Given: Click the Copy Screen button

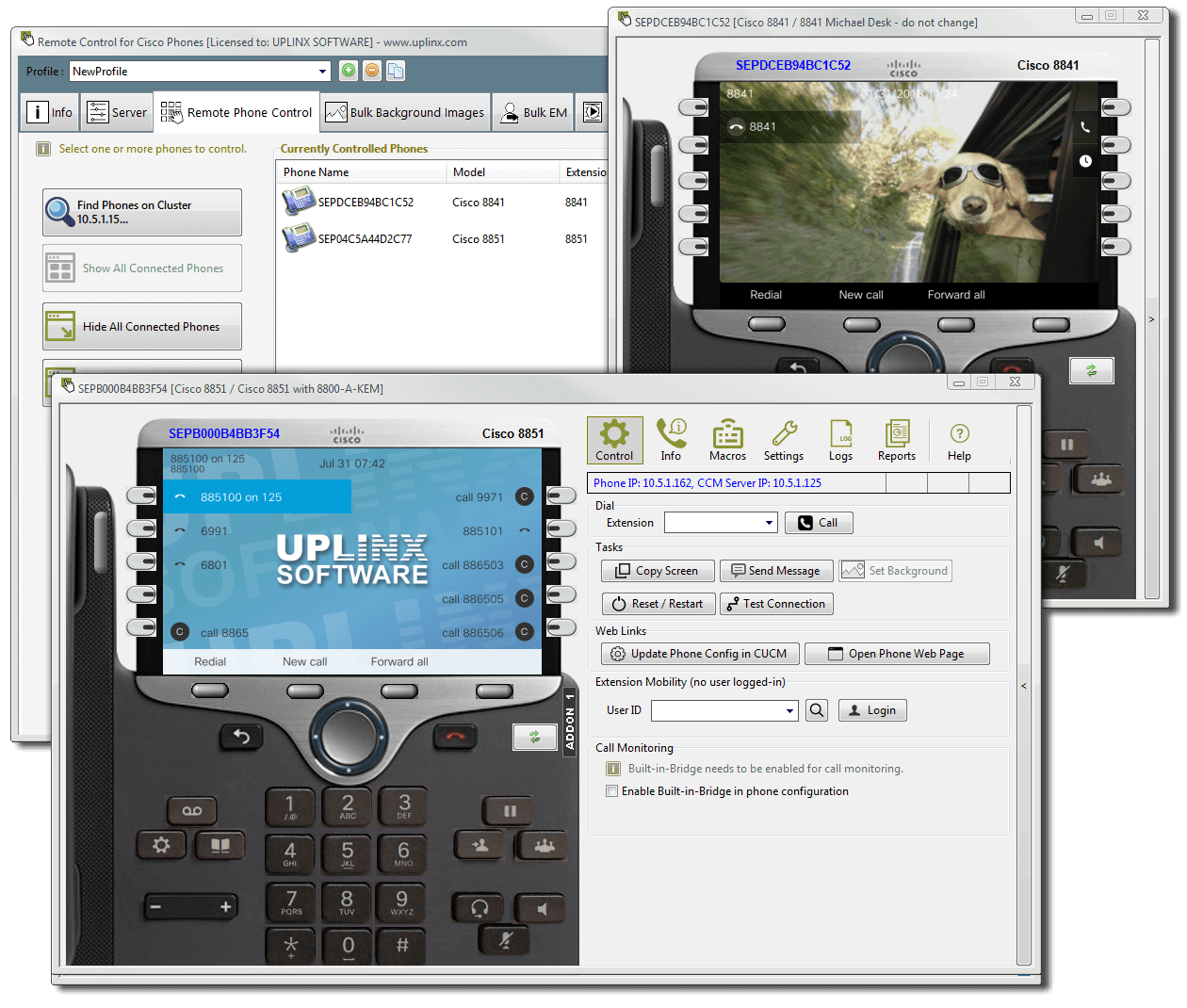Looking at the screenshot, I should (x=658, y=571).
